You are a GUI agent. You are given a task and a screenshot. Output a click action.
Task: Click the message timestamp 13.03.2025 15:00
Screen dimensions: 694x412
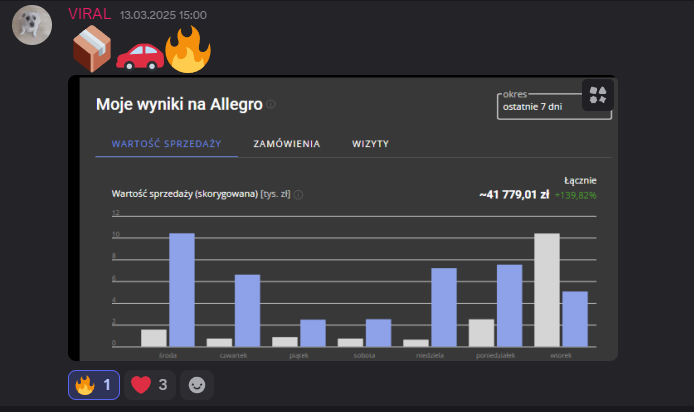pos(163,16)
